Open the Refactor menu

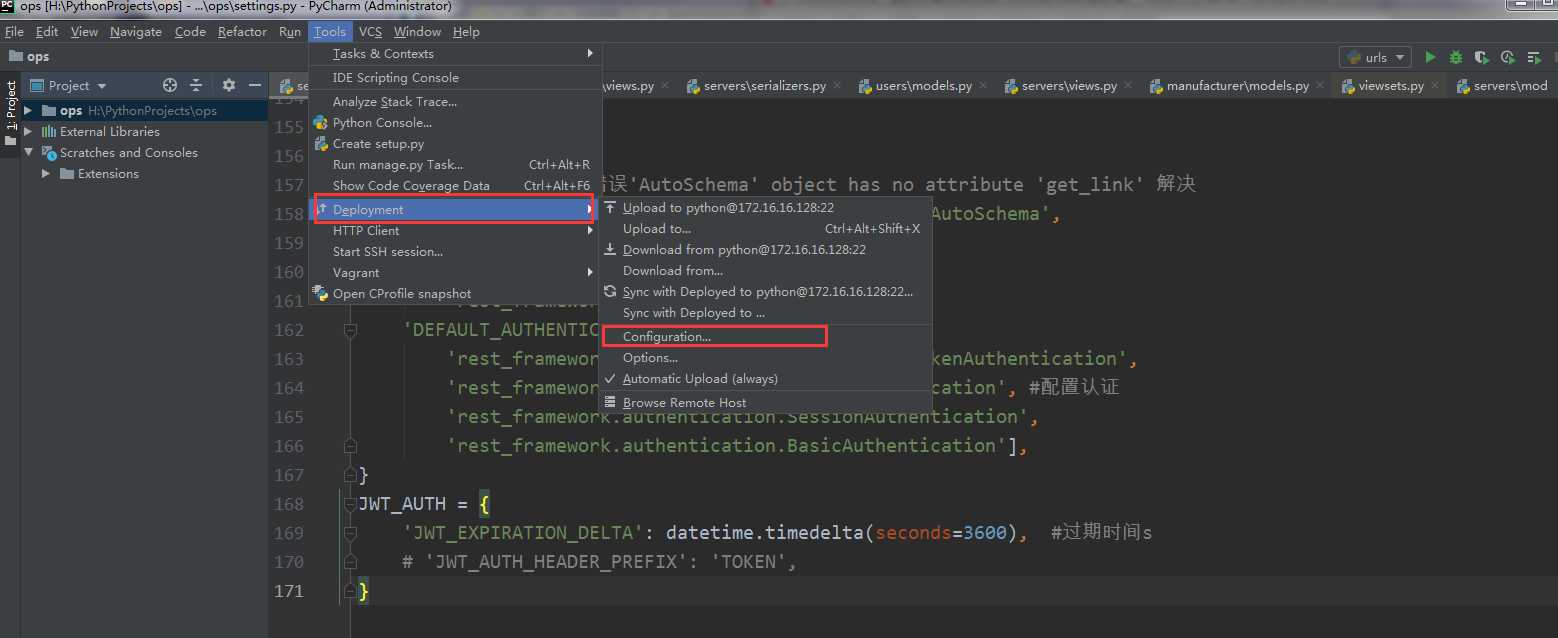pos(242,32)
